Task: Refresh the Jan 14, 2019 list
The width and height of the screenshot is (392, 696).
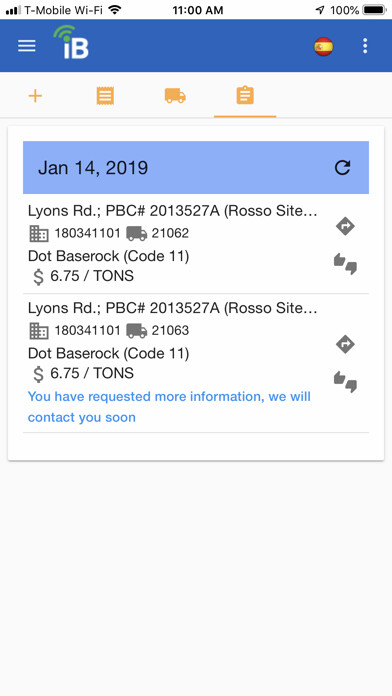Action: (342, 167)
